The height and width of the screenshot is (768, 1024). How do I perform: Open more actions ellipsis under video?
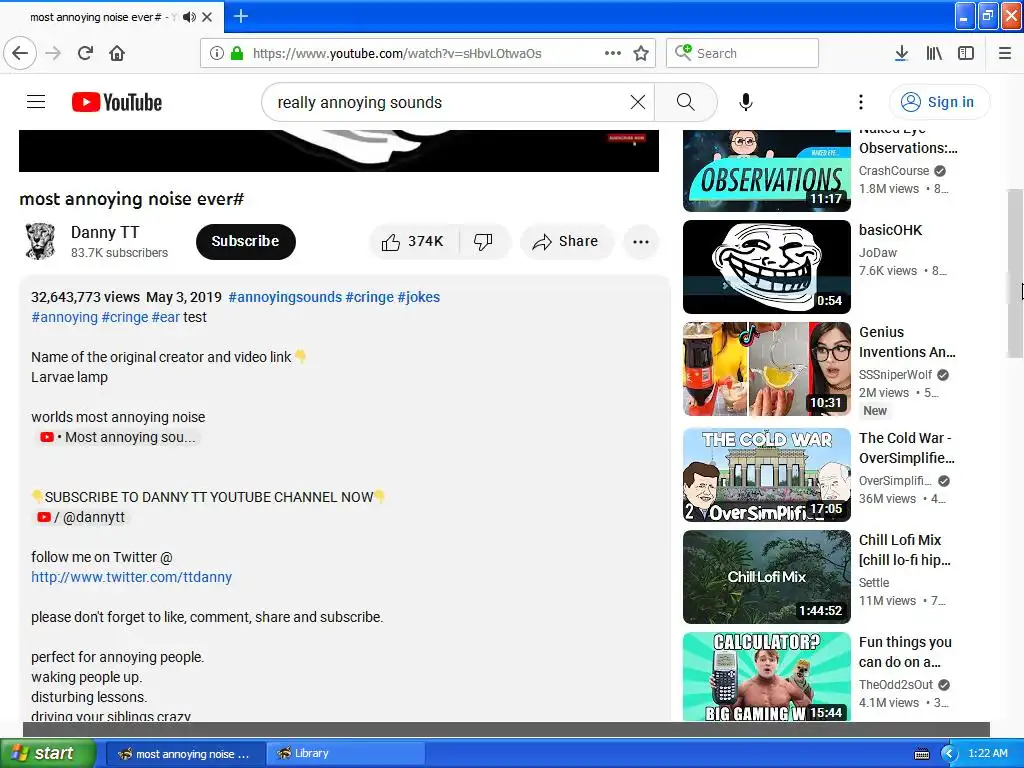pyautogui.click(x=641, y=242)
